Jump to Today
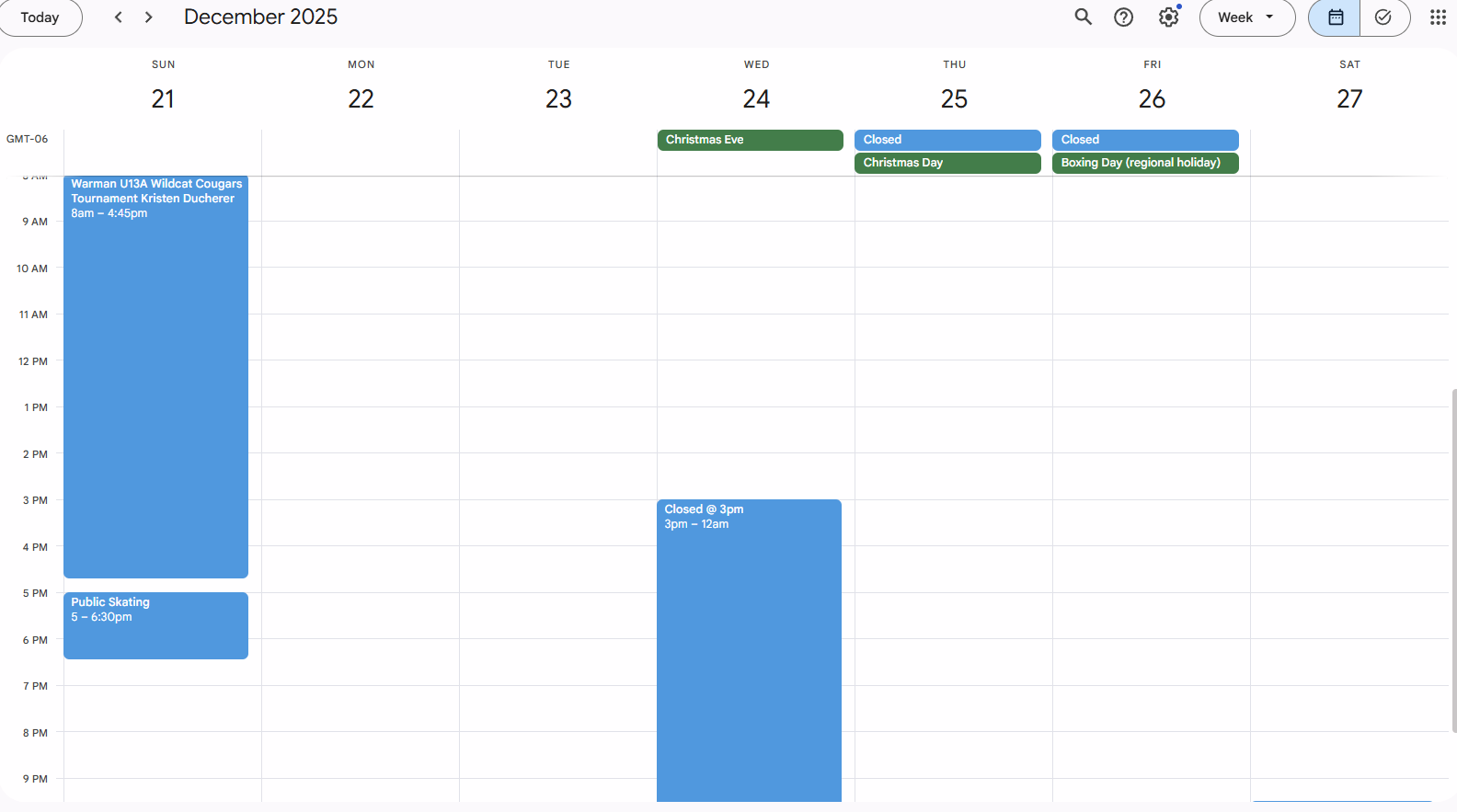Viewport: 1457px width, 812px height. 40,17
